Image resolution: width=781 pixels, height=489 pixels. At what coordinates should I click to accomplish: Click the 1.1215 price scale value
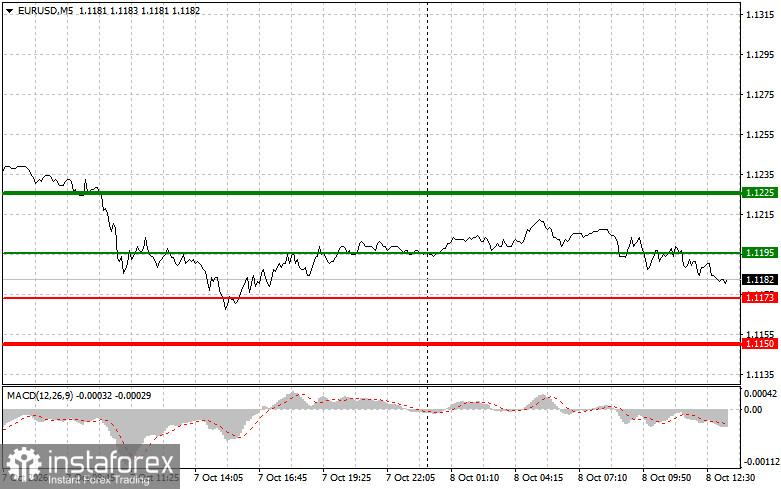click(x=760, y=215)
